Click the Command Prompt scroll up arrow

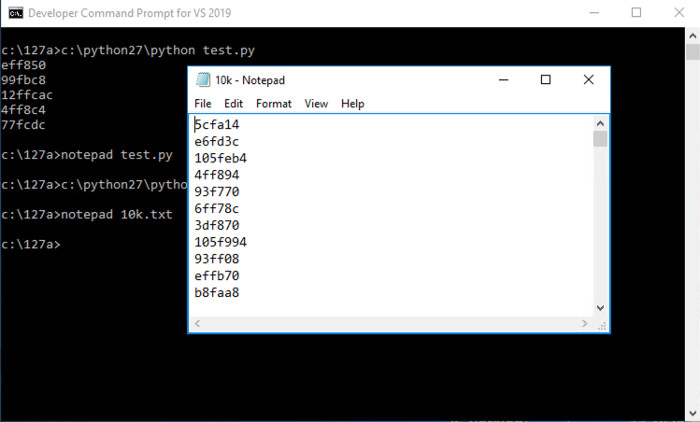pos(691,35)
